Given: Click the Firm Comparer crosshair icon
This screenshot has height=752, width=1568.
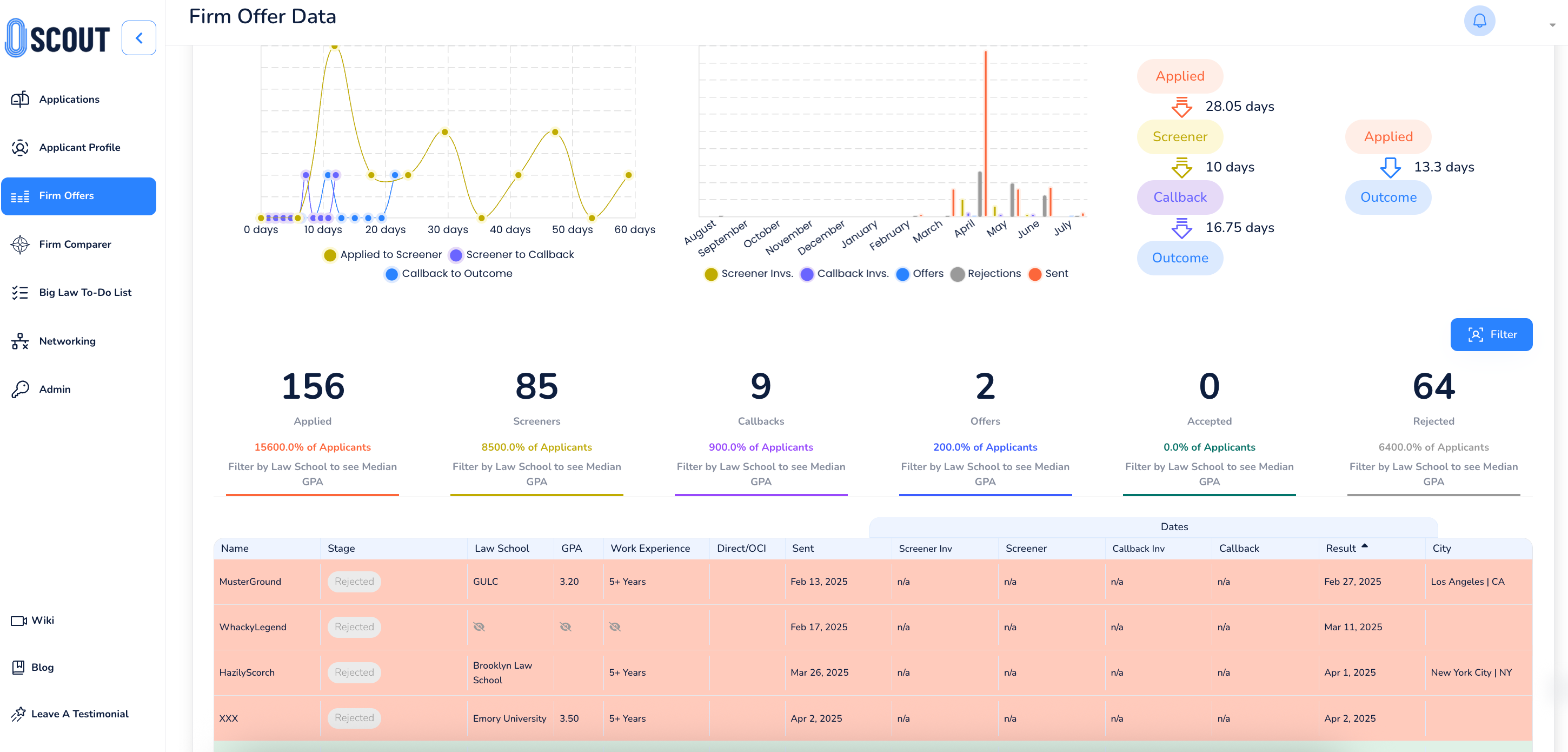Looking at the screenshot, I should (20, 244).
